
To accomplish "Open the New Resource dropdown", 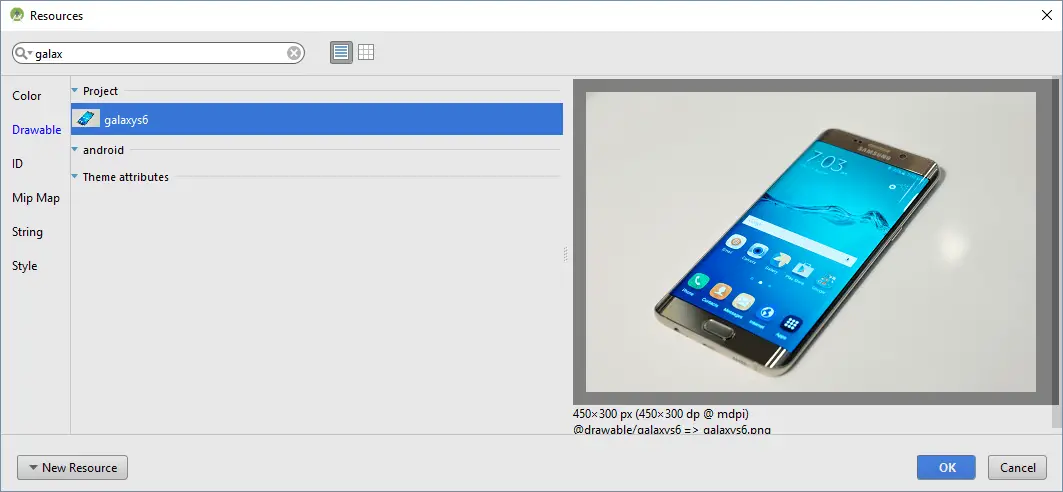I will (x=72, y=467).
